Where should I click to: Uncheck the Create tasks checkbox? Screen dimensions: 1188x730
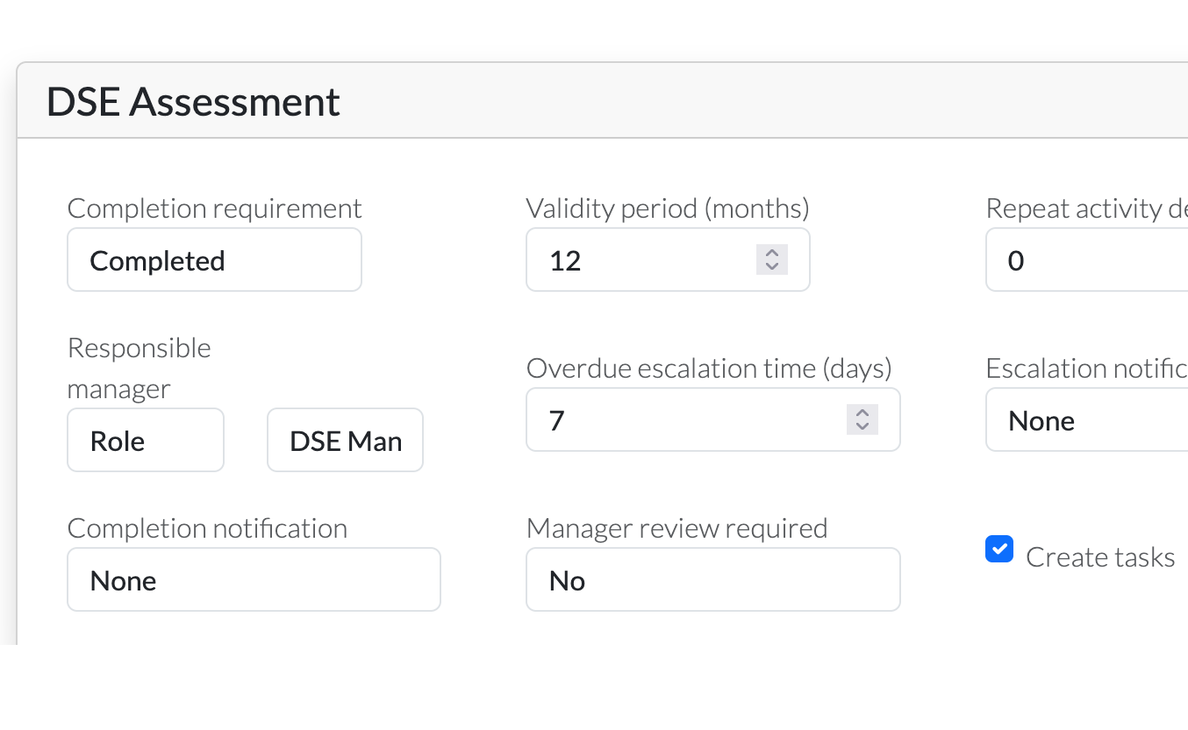[999, 549]
